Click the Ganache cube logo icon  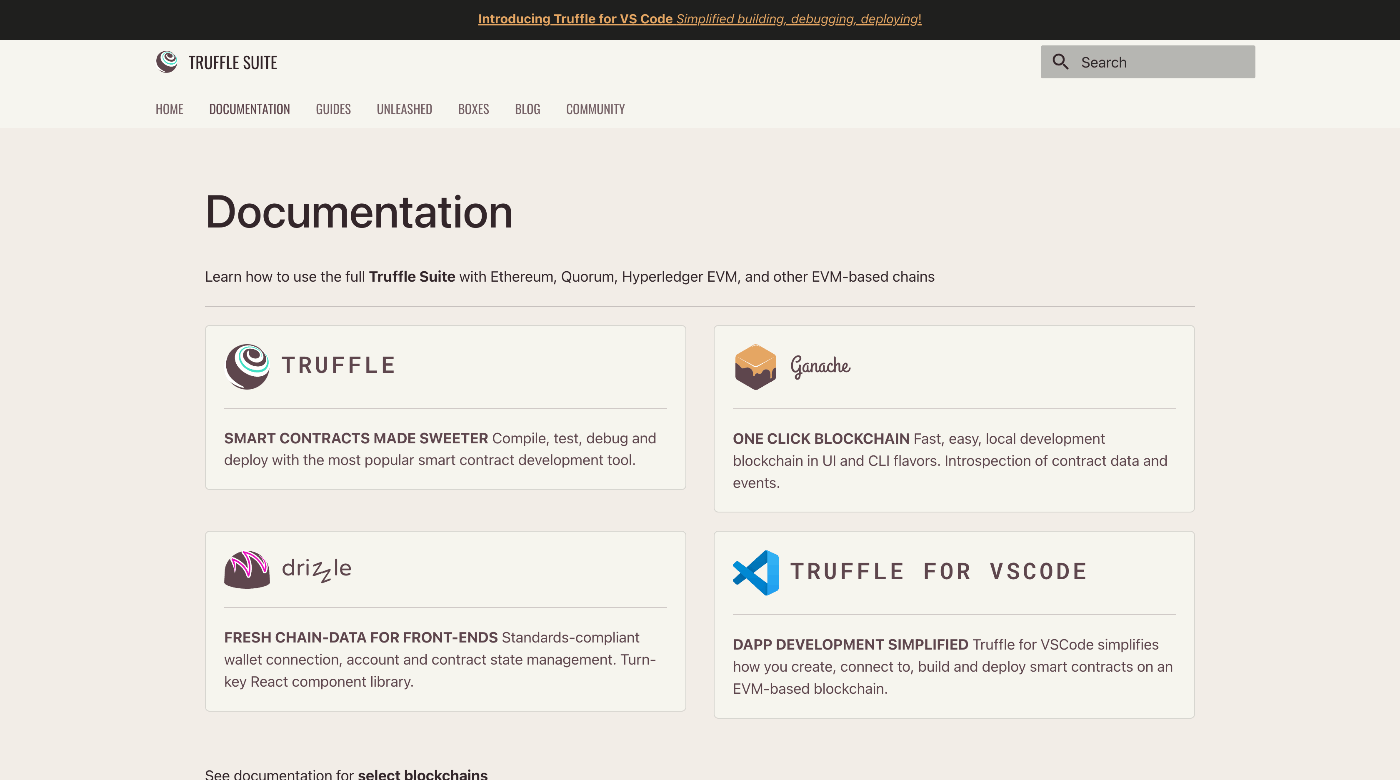755,366
